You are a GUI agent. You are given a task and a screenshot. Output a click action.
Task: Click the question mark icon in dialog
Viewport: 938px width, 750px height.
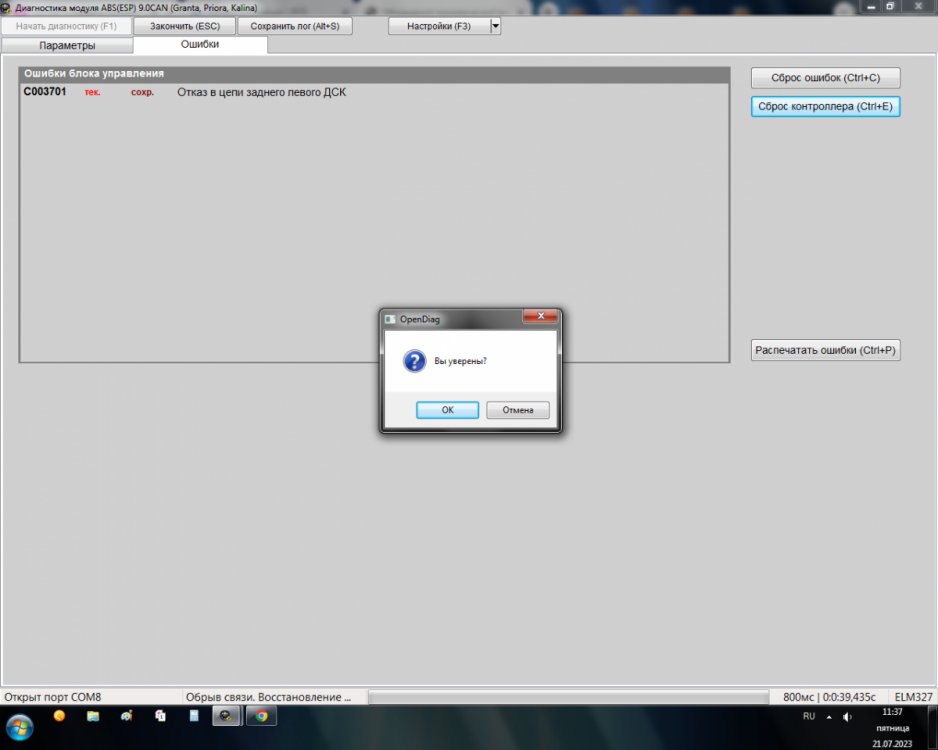click(x=414, y=361)
